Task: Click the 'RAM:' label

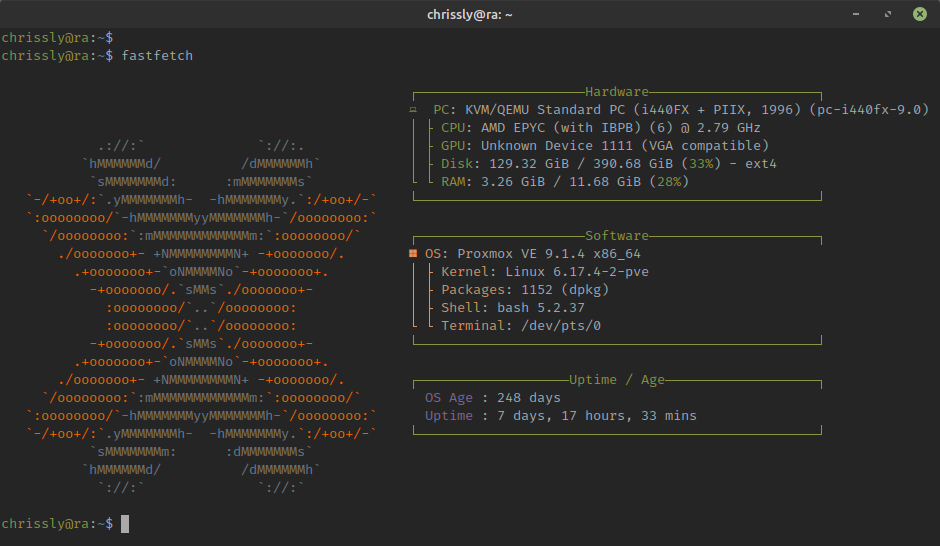Action: coord(457,182)
